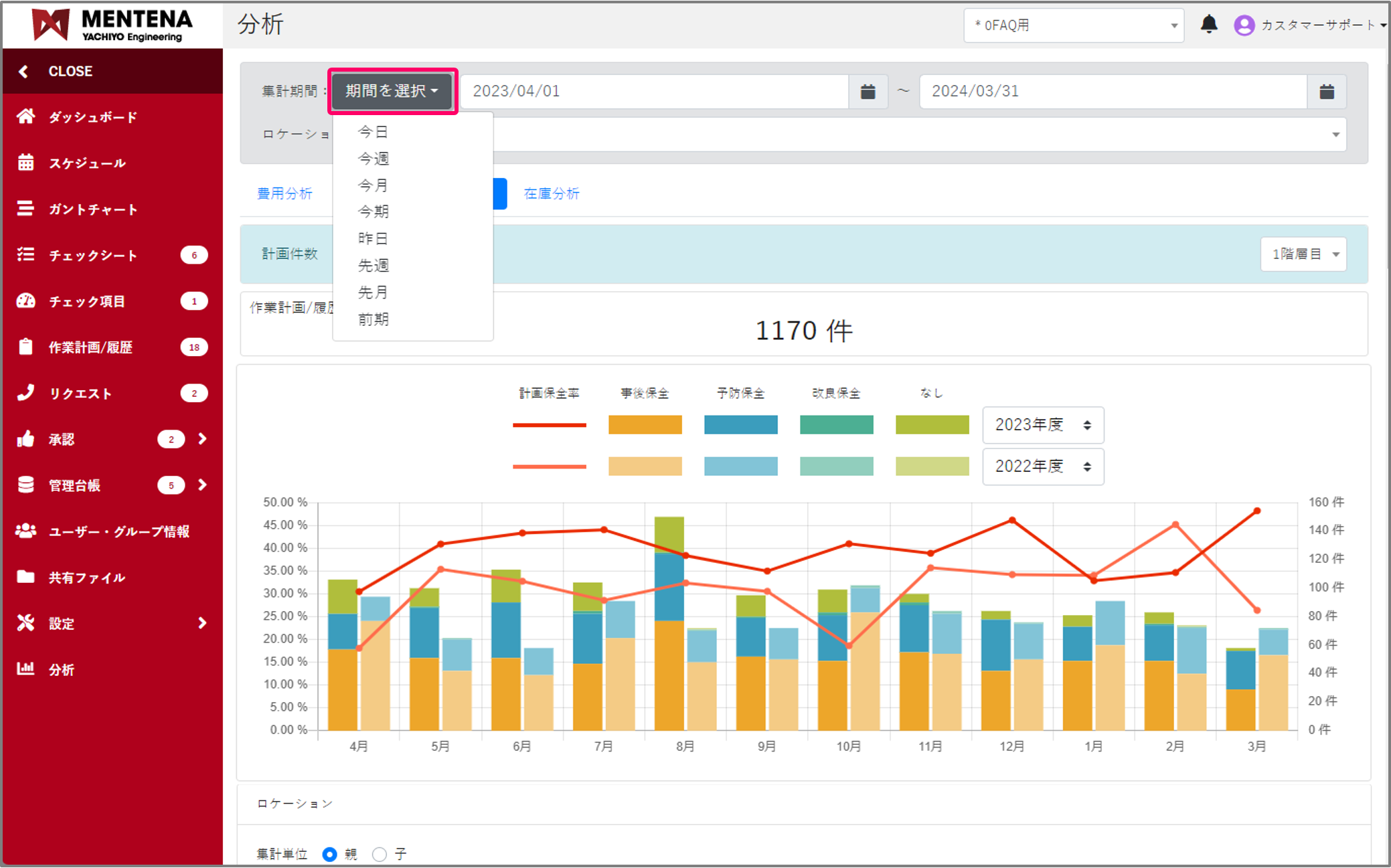Collapse sidebar with CLOSE arrow
This screenshot has width=1391, height=868.
[24, 71]
